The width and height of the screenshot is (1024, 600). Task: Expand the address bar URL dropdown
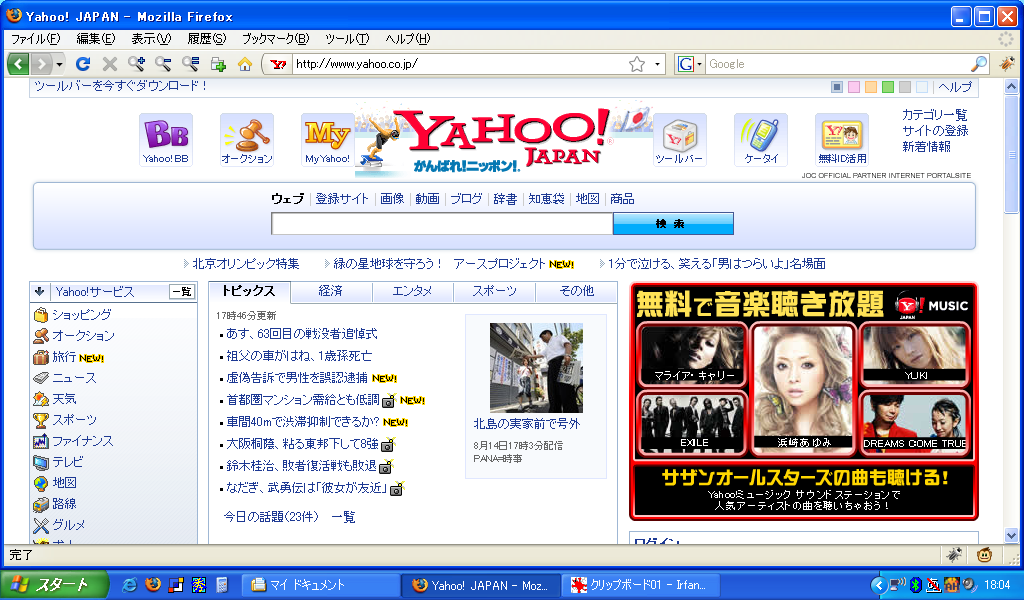pyautogui.click(x=657, y=64)
